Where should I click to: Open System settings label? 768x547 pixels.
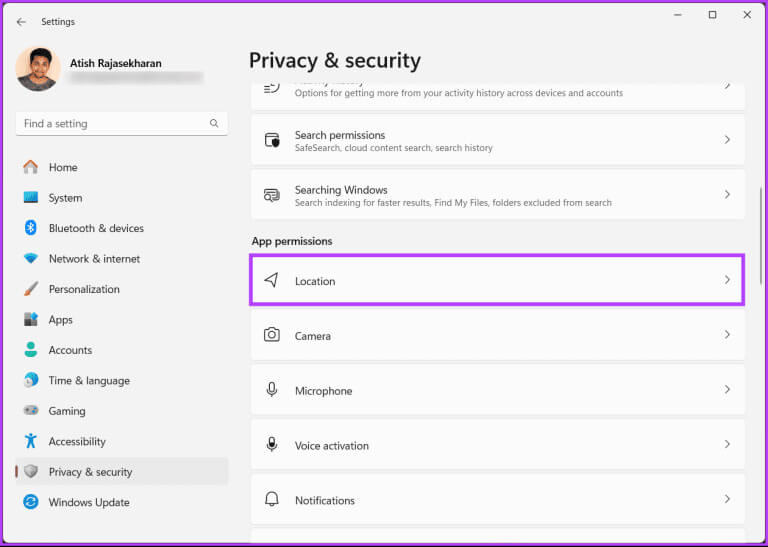[65, 198]
